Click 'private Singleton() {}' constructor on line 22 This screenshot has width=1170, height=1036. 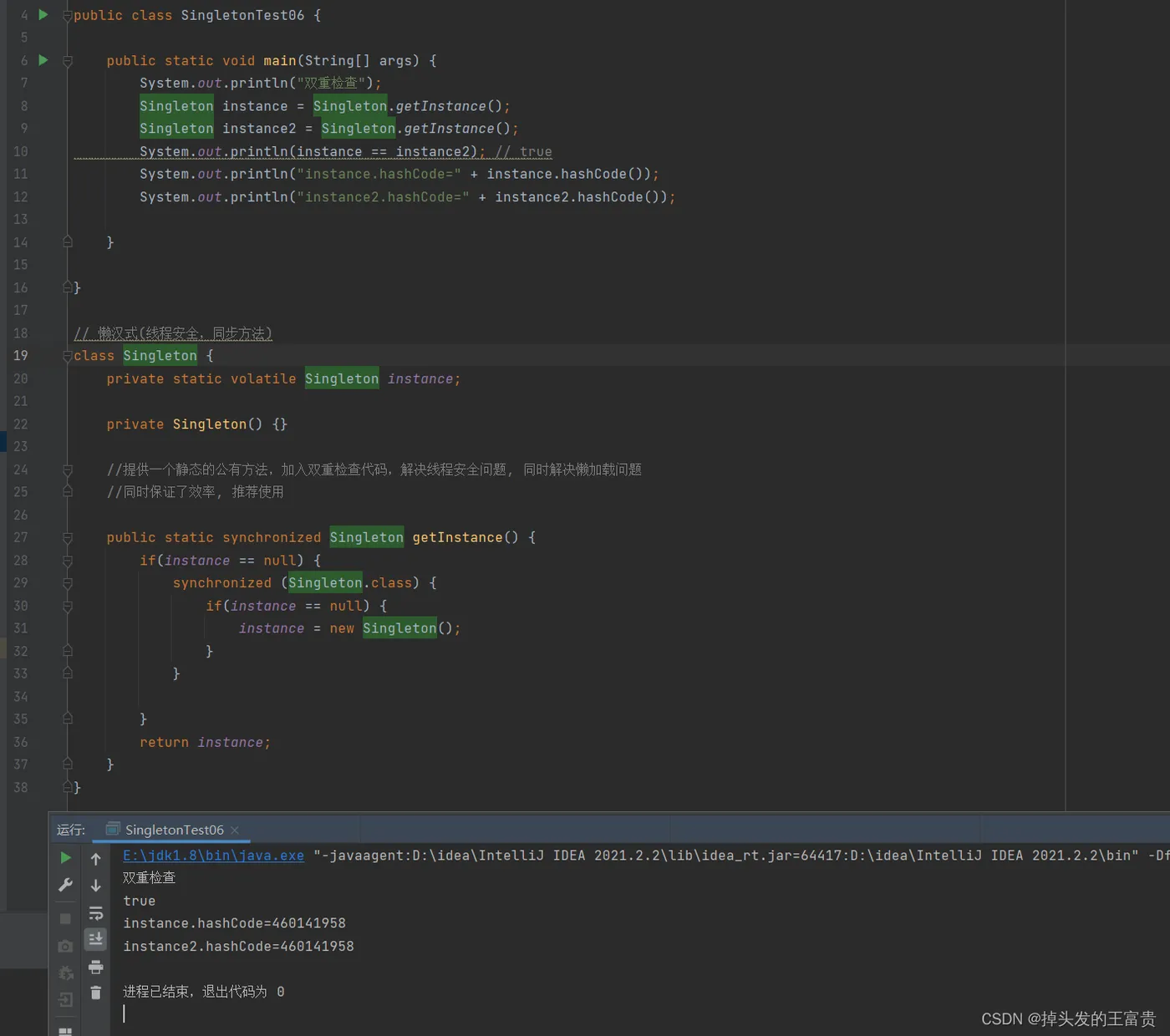(197, 424)
